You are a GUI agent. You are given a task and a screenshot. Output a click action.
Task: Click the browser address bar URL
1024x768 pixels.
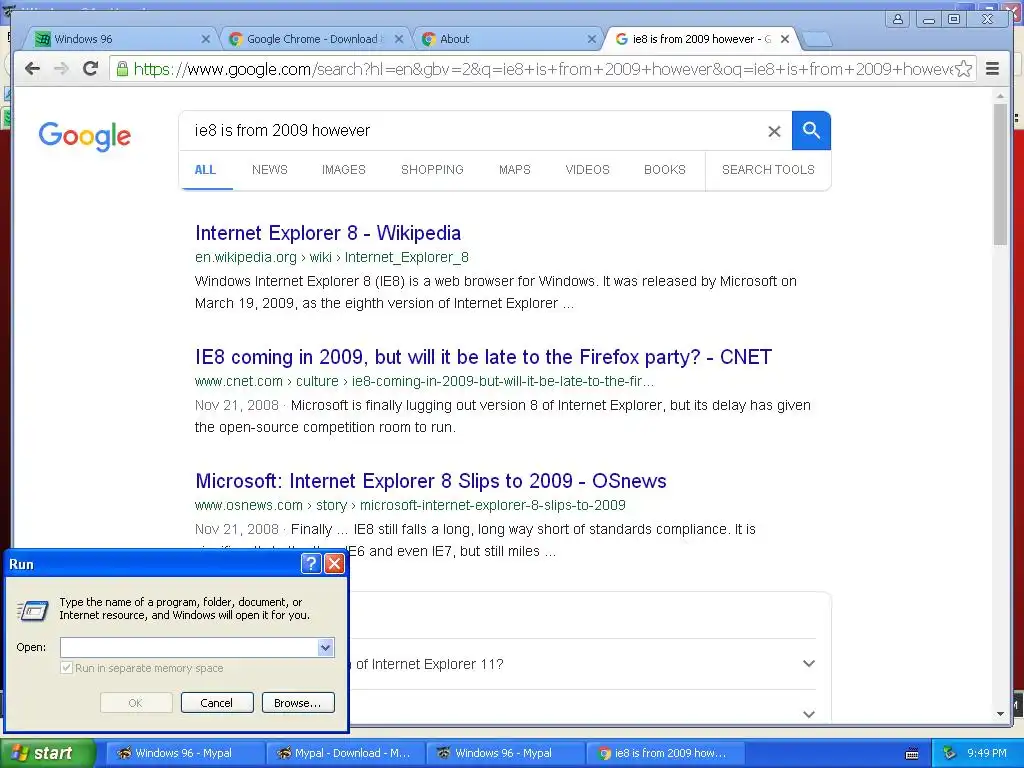[x=542, y=69]
